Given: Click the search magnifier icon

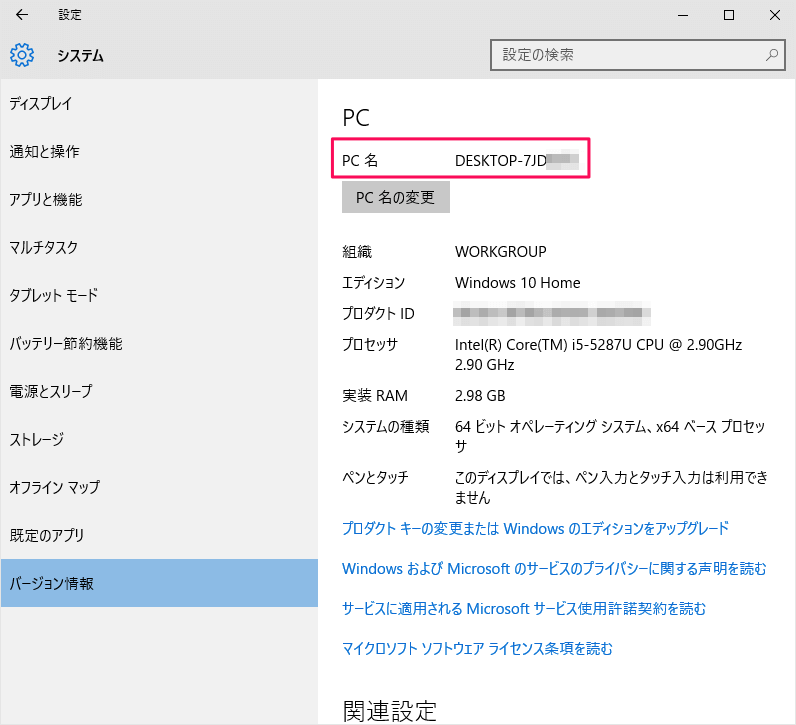Looking at the screenshot, I should [771, 55].
